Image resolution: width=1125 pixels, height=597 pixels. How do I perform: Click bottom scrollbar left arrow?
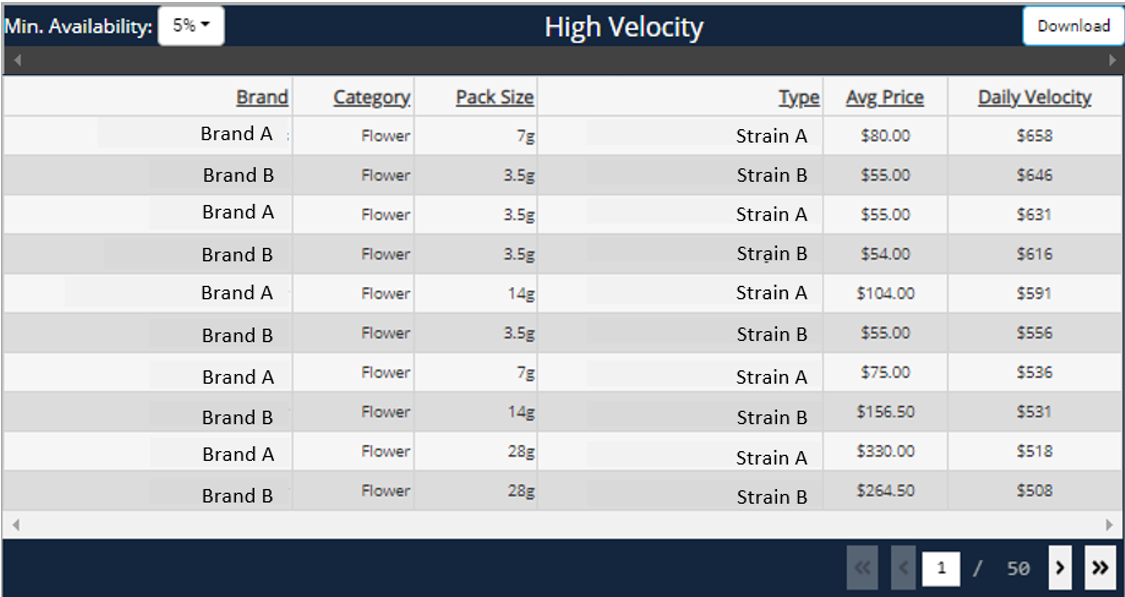15,524
